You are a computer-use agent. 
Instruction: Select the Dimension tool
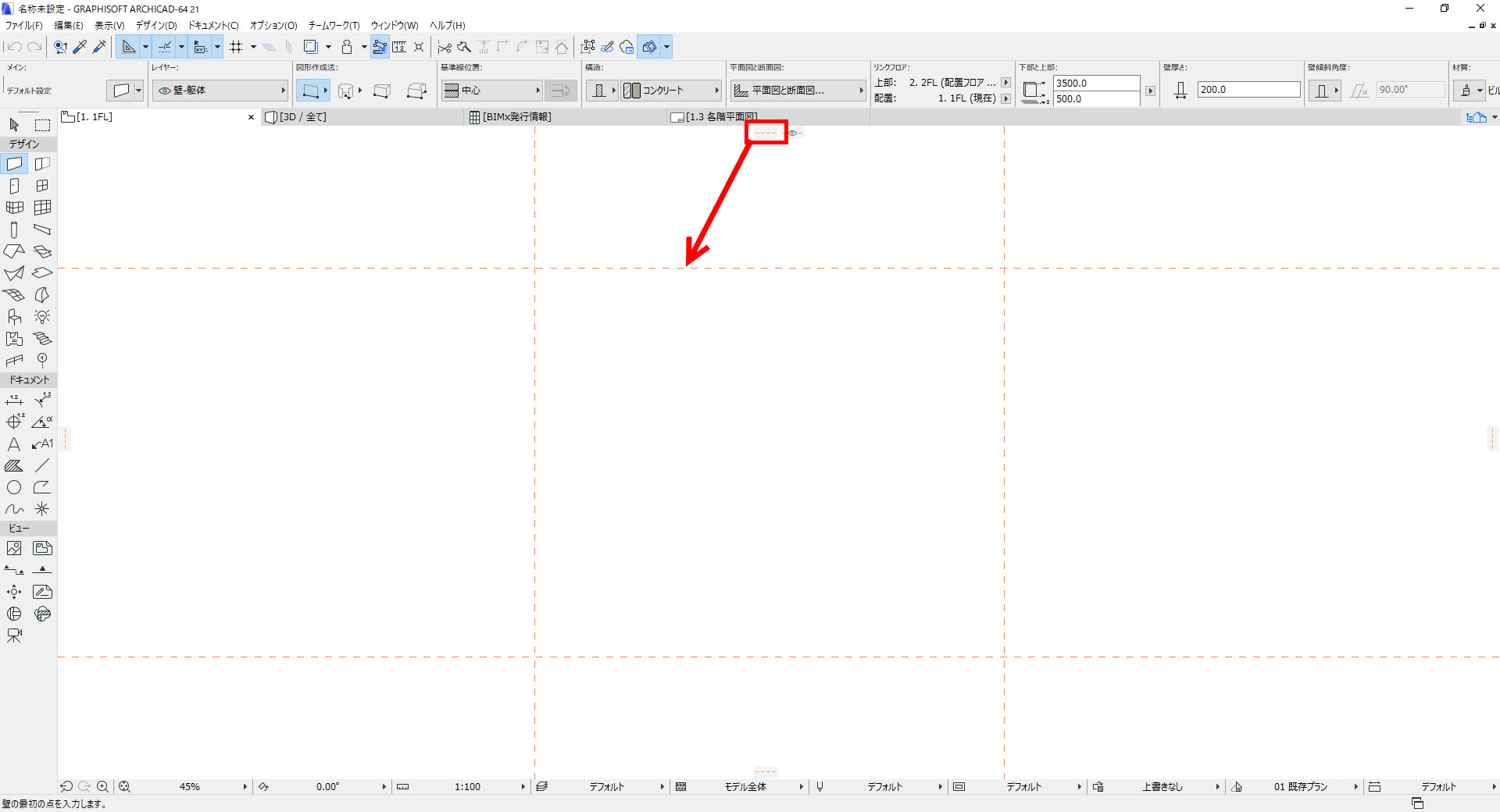click(14, 400)
